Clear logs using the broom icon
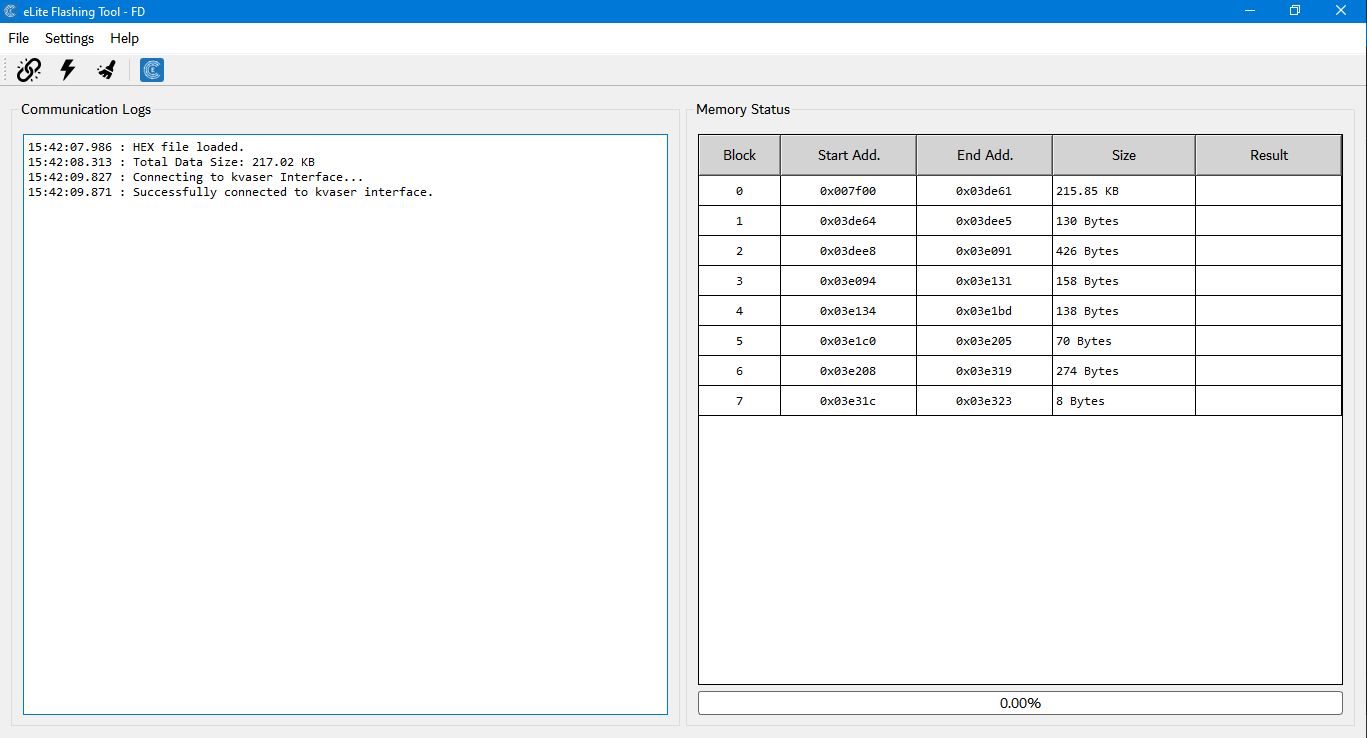 click(x=106, y=70)
